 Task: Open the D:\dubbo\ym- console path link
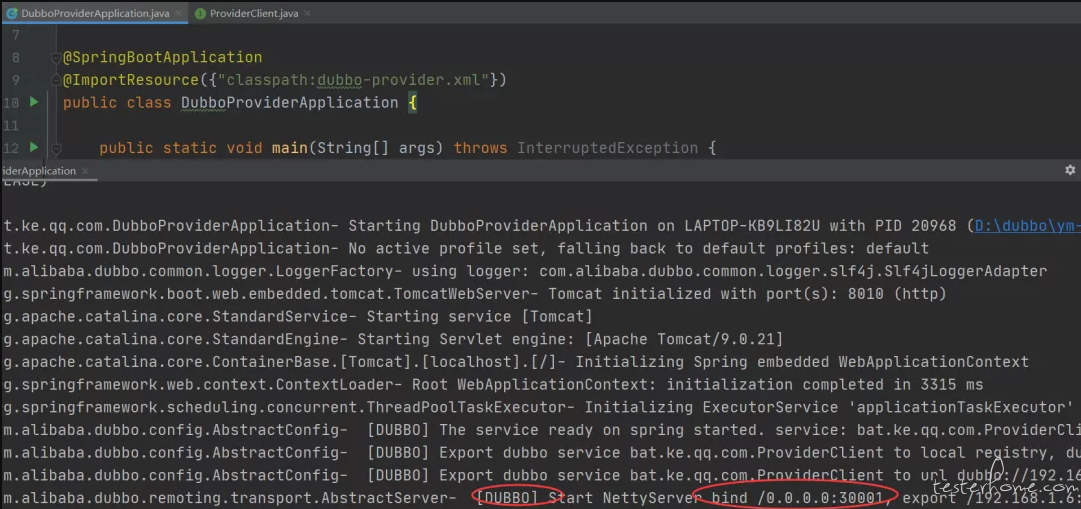[1027, 226]
